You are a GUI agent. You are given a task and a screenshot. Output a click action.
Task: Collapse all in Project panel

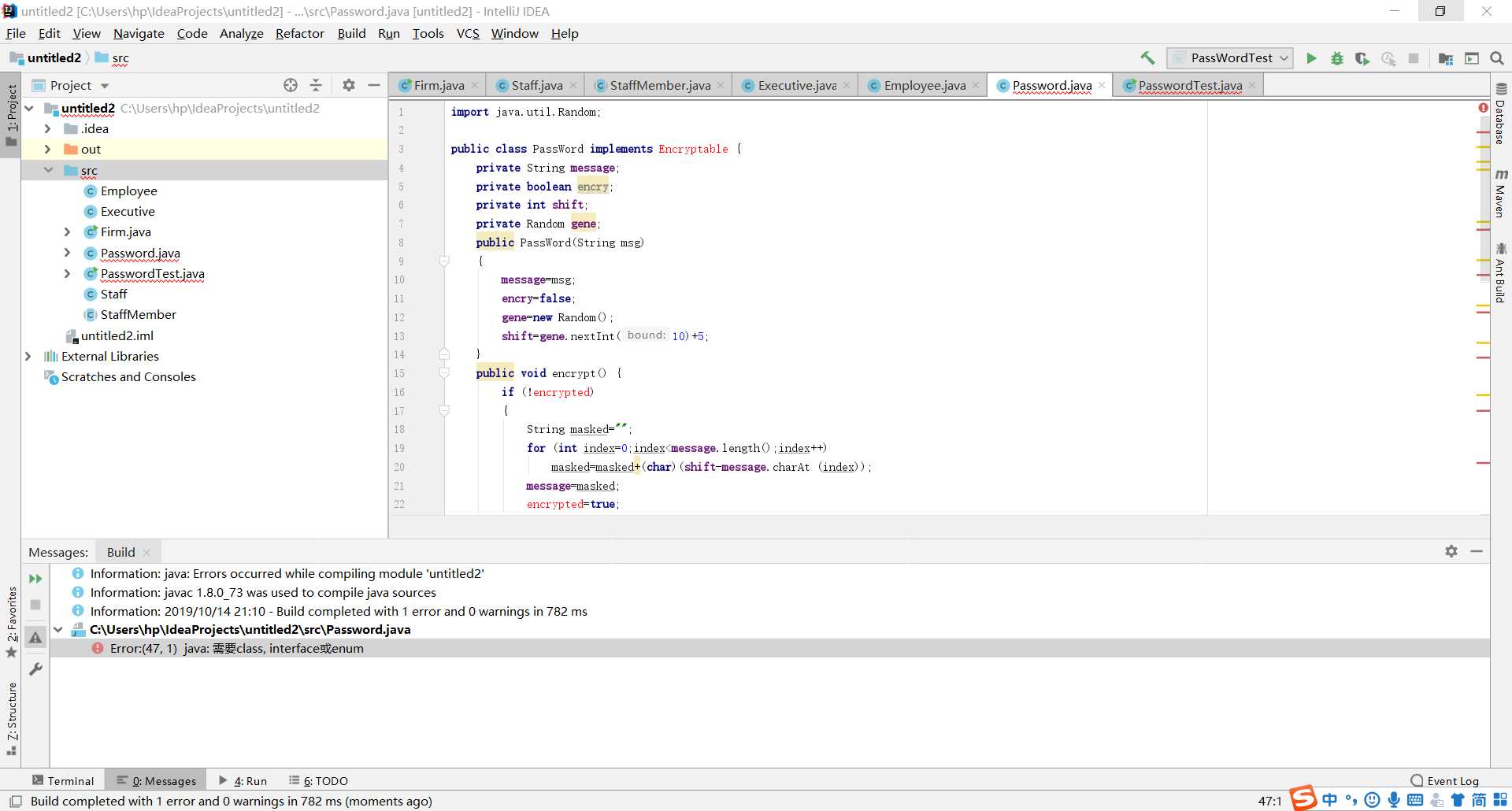[316, 85]
